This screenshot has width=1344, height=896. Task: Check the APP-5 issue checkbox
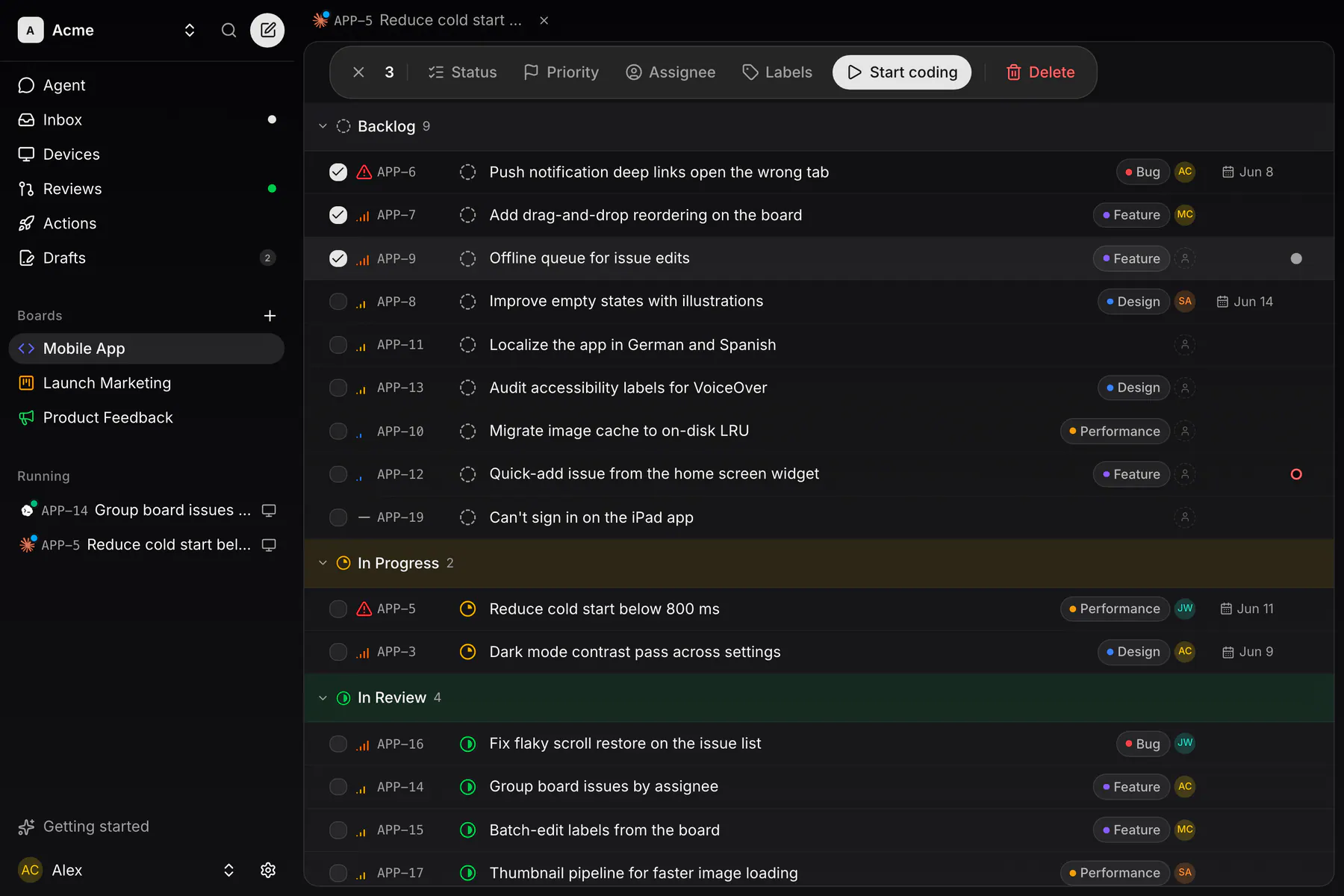pyautogui.click(x=338, y=609)
